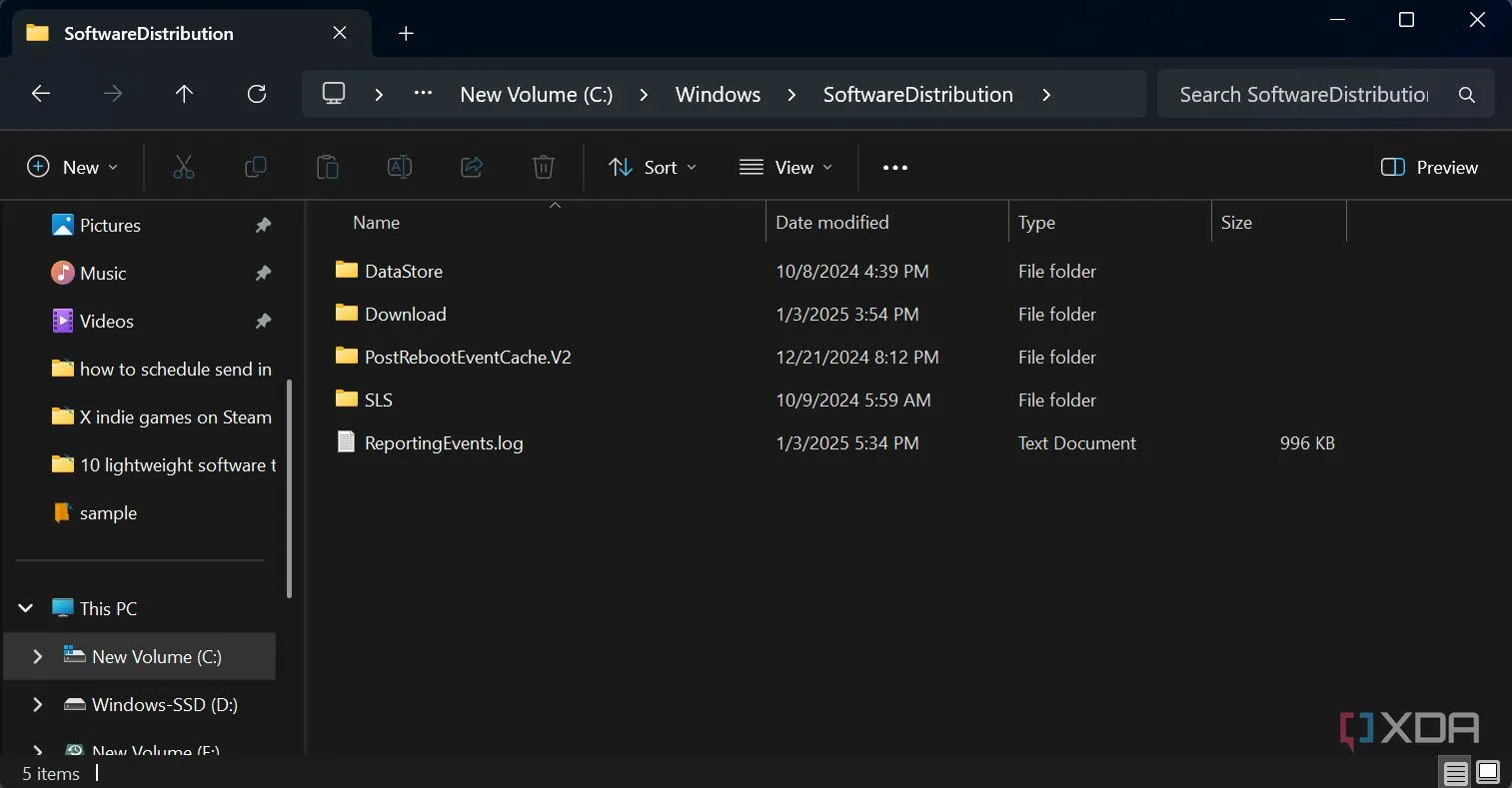The width and height of the screenshot is (1512, 788).
Task: Copy using the toolbar copy icon
Action: click(256, 167)
